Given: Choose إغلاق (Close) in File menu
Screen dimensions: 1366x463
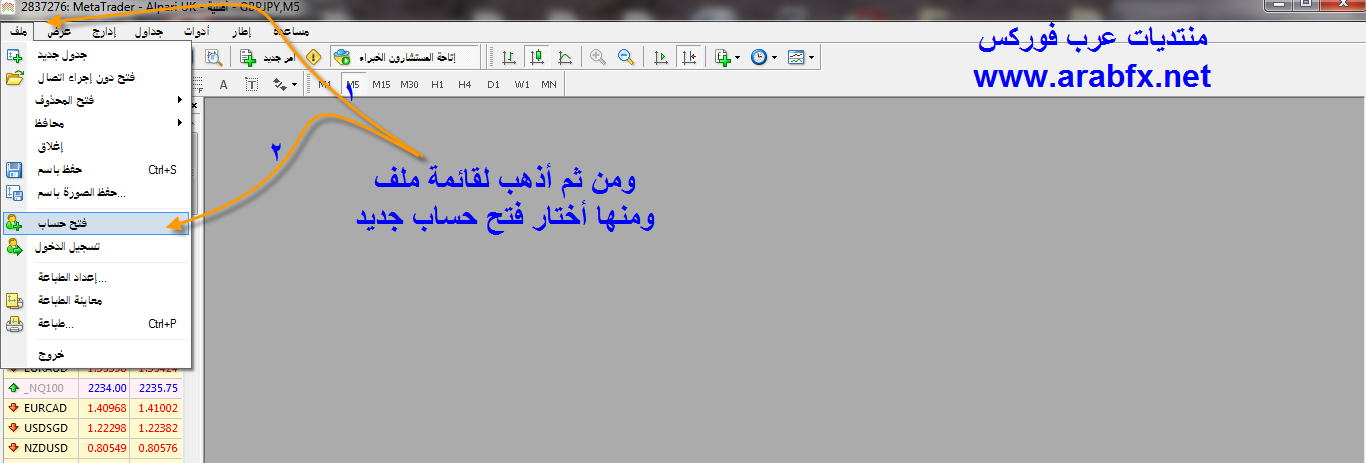Looking at the screenshot, I should pos(95,146).
